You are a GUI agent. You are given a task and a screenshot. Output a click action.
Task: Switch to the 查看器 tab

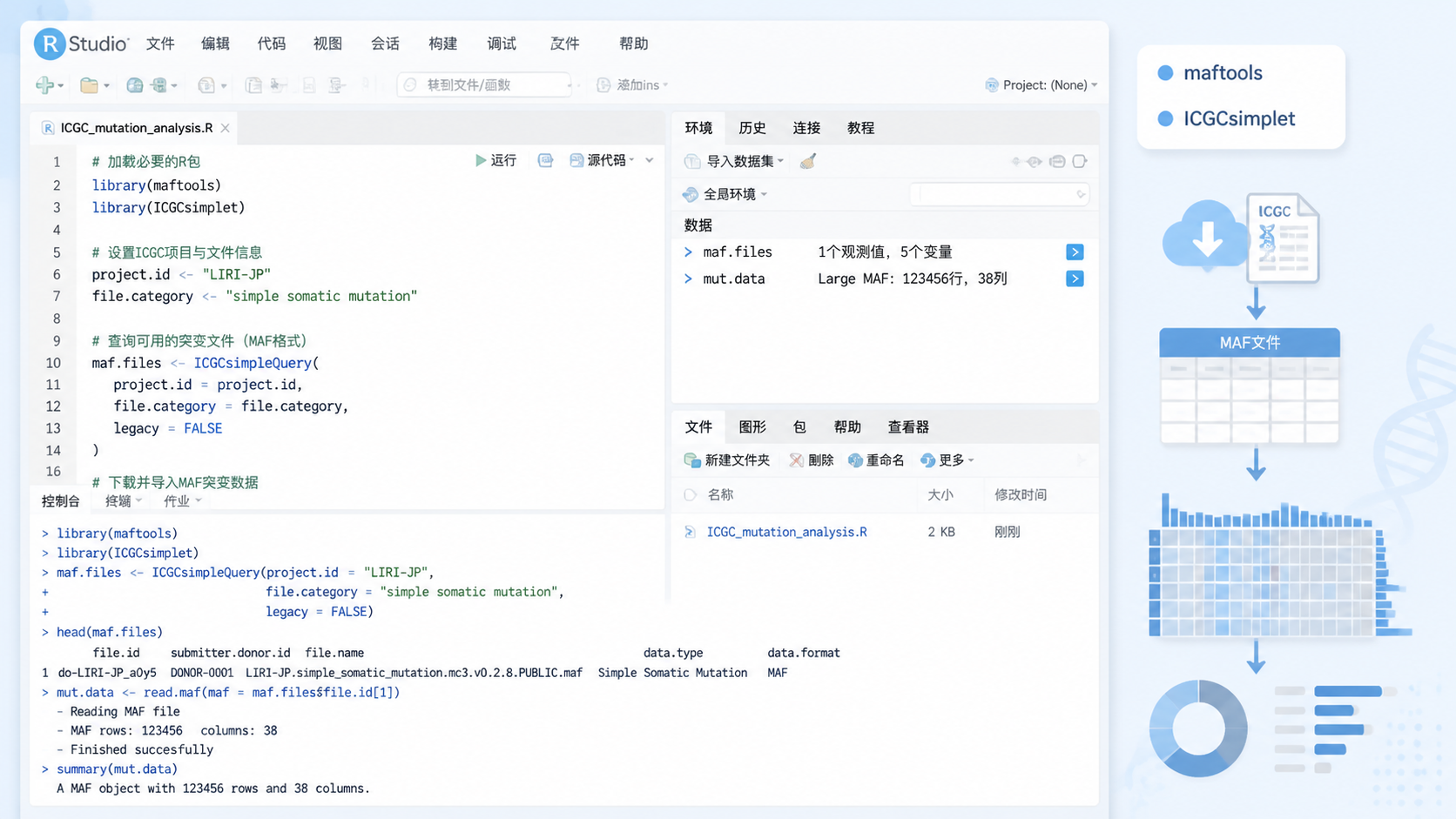(x=908, y=427)
